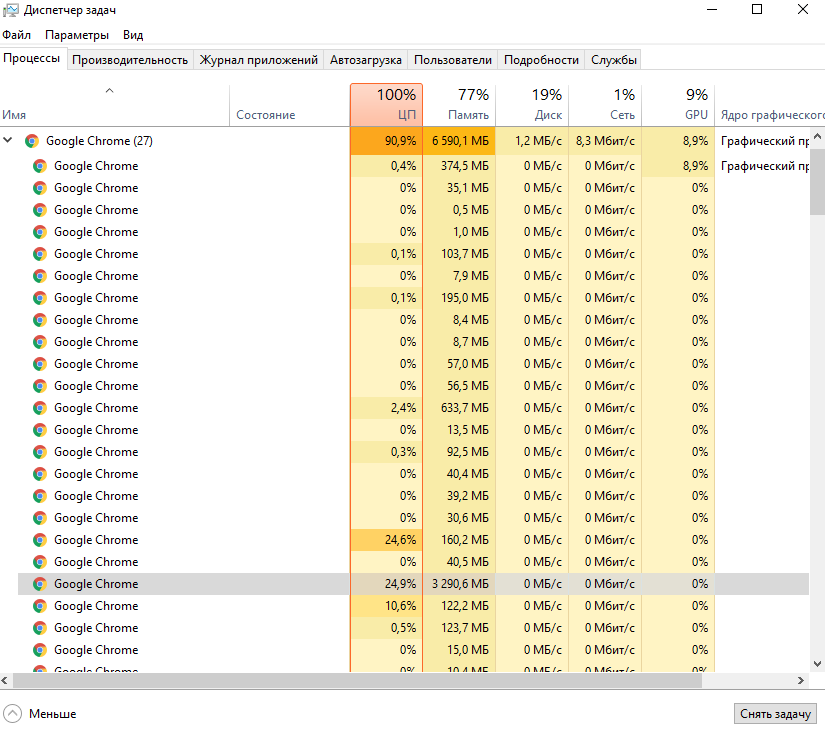Click the Chrome icon in the 633,7 МБ row

[39, 408]
